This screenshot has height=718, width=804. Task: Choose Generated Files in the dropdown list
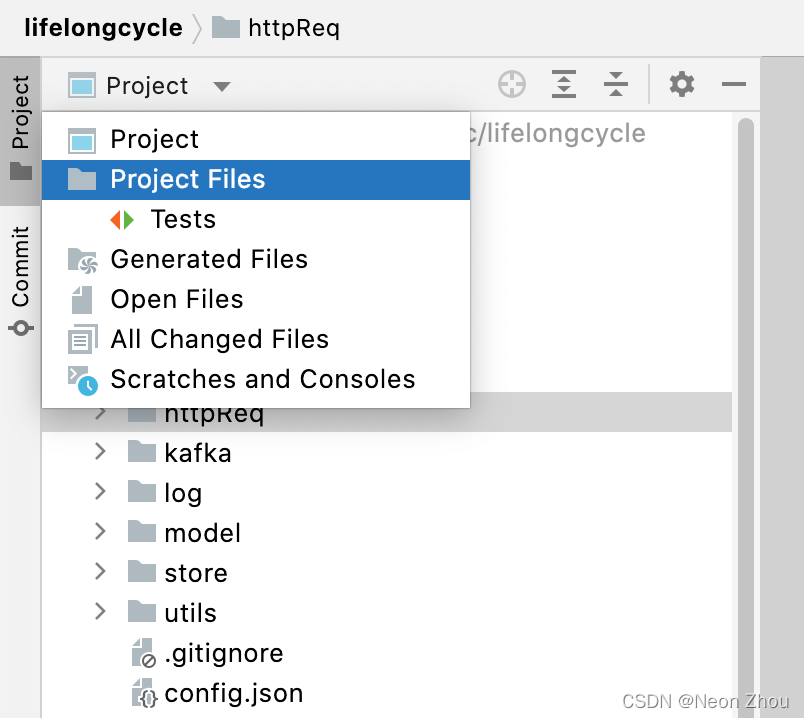(209, 260)
